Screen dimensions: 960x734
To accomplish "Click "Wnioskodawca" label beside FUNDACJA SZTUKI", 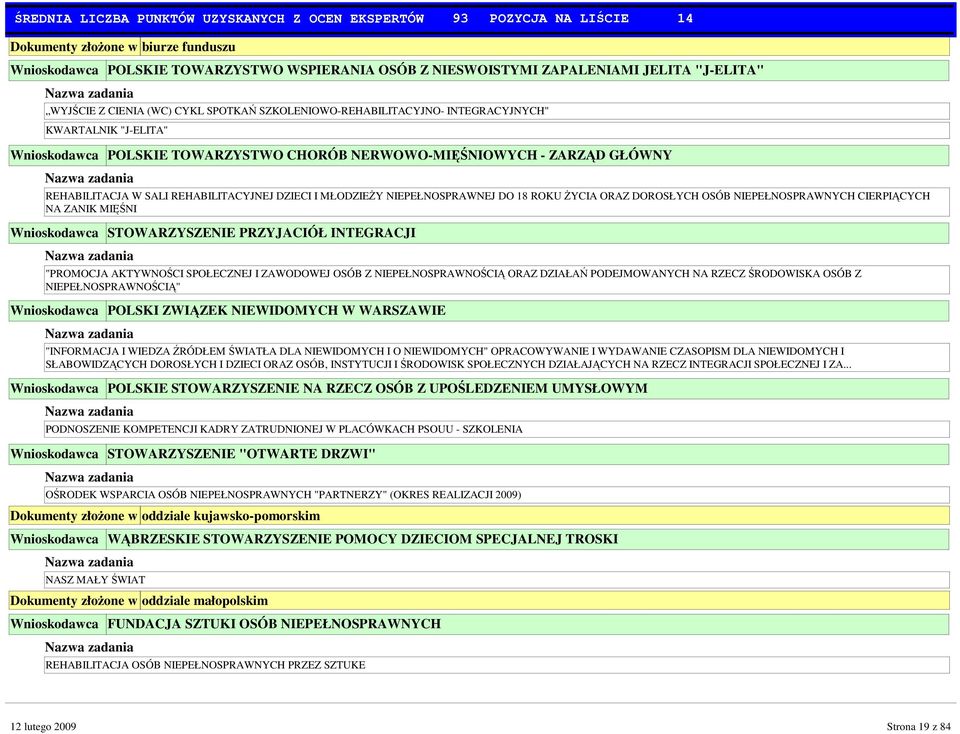I will click(54, 624).
